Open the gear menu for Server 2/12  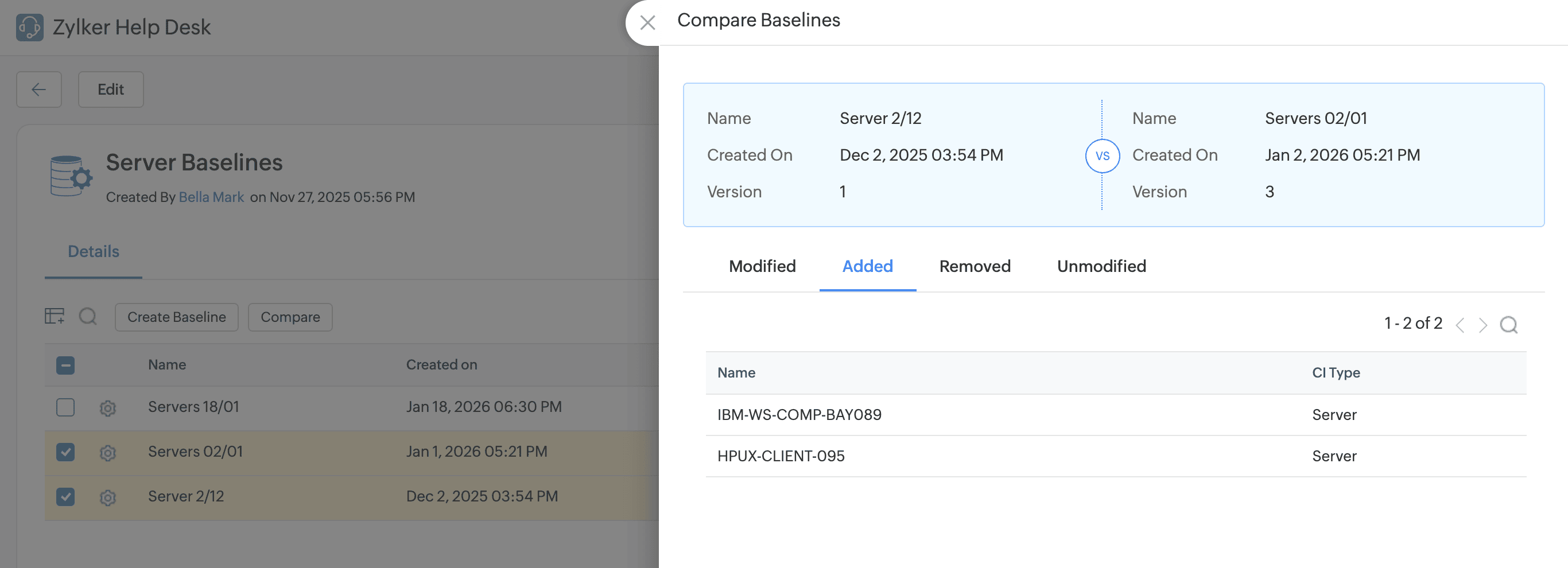[108, 497]
